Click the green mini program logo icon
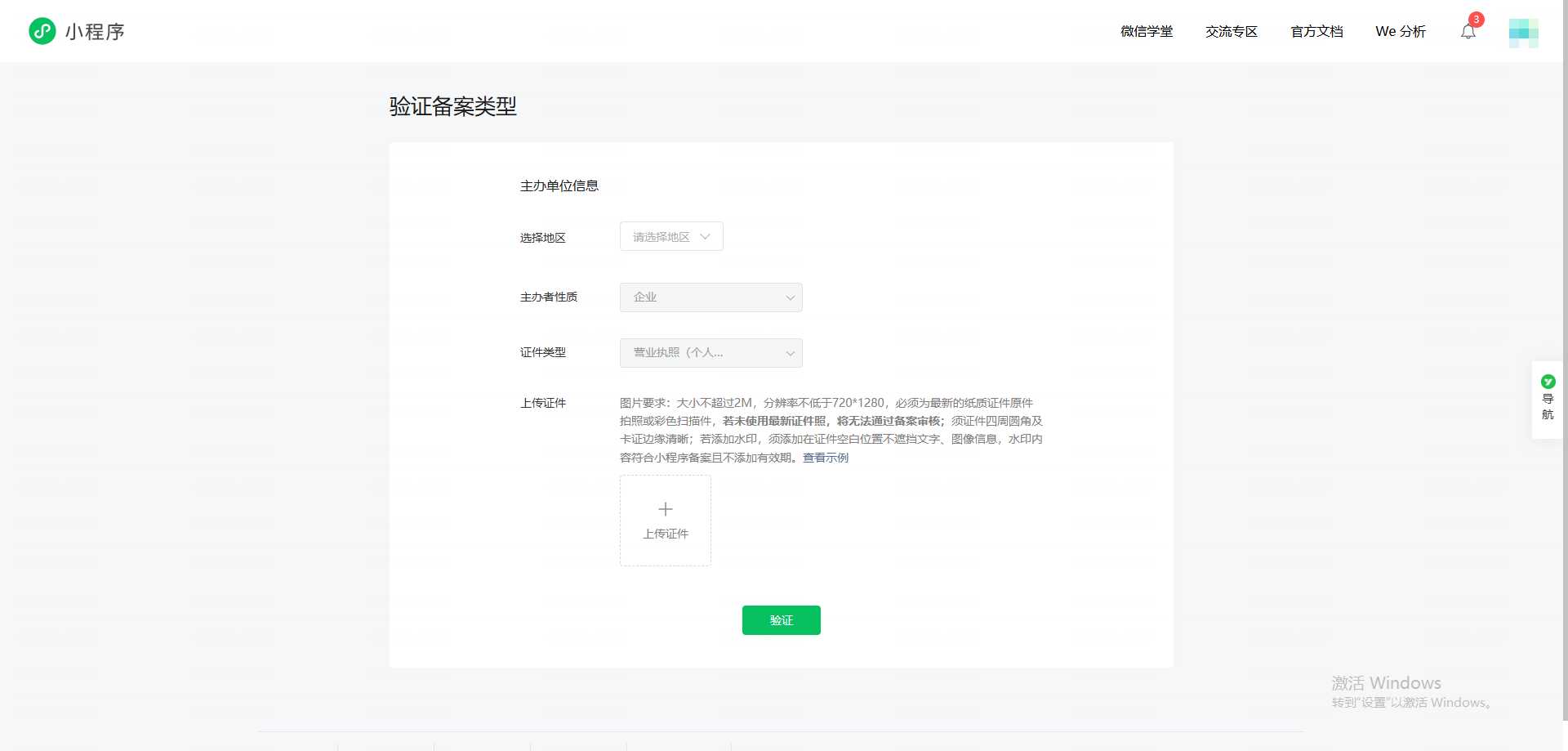 click(x=42, y=31)
